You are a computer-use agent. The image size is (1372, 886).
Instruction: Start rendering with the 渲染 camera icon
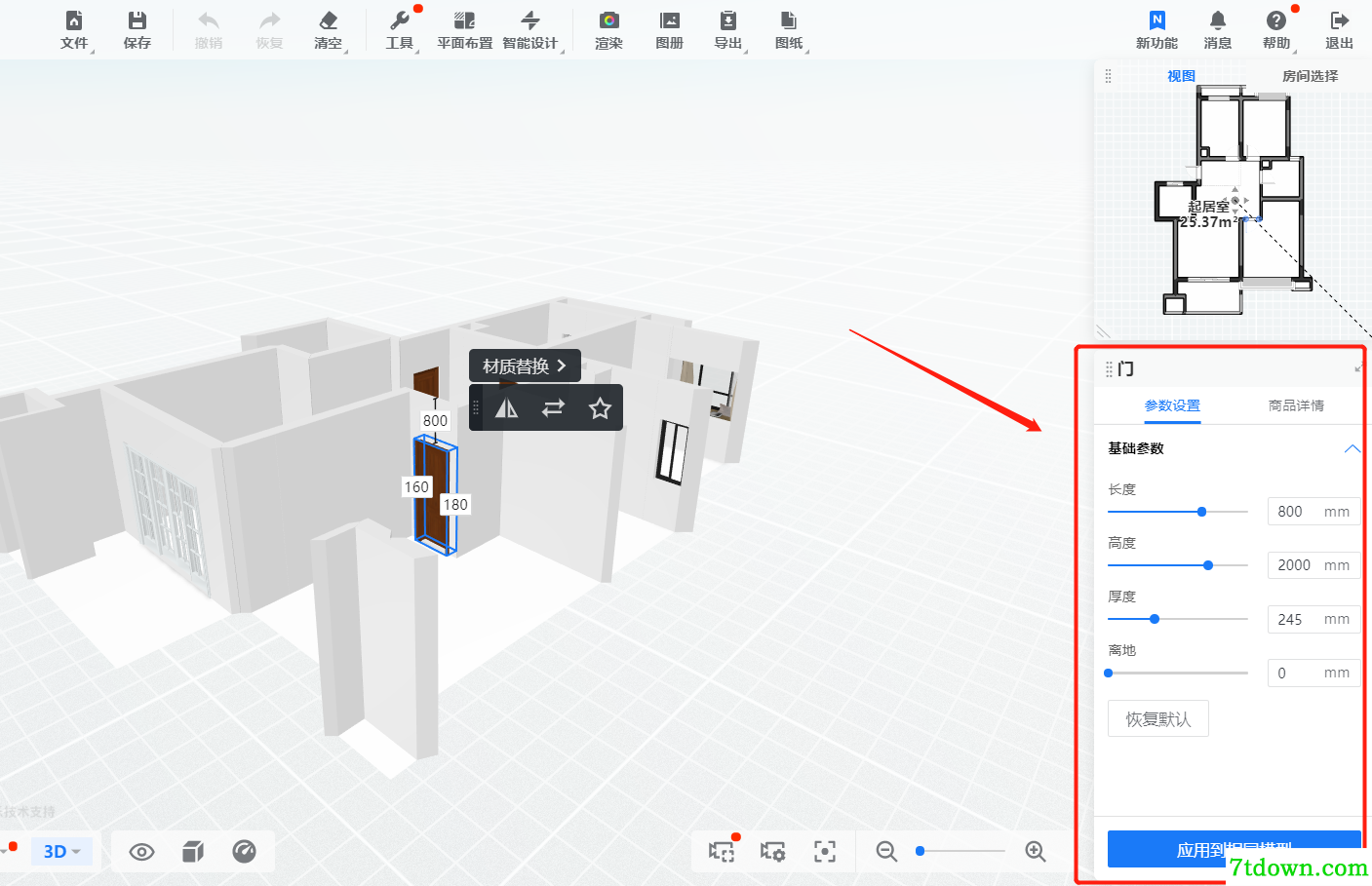tap(609, 30)
